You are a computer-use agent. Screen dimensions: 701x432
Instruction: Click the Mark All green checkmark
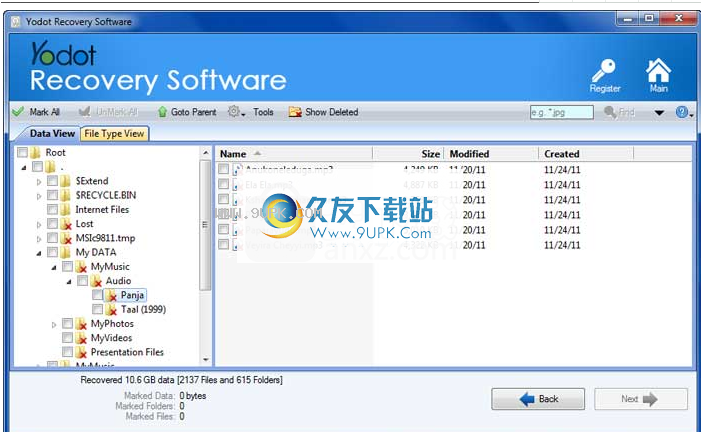pyautogui.click(x=18, y=112)
